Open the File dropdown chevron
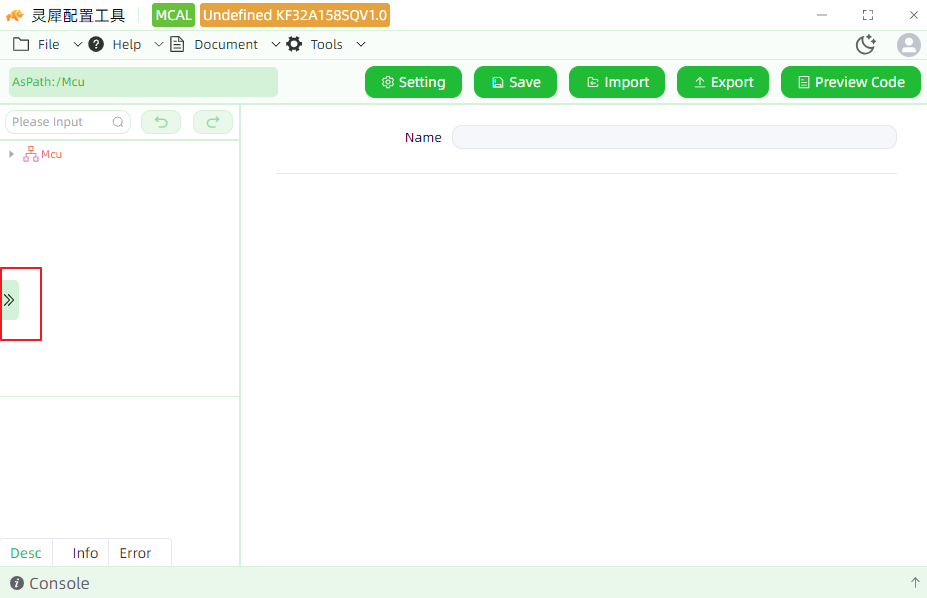Screen dimensions: 927x598 77,44
